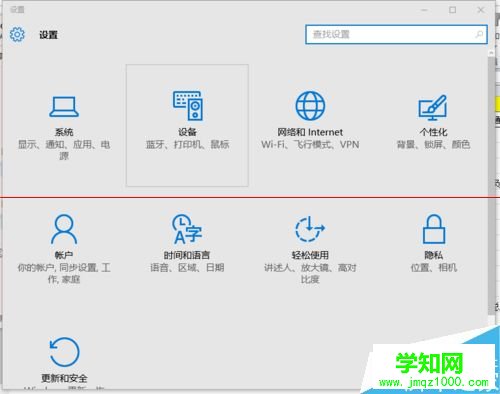Click the 背景、锁屏、颜色 description

click(433, 144)
